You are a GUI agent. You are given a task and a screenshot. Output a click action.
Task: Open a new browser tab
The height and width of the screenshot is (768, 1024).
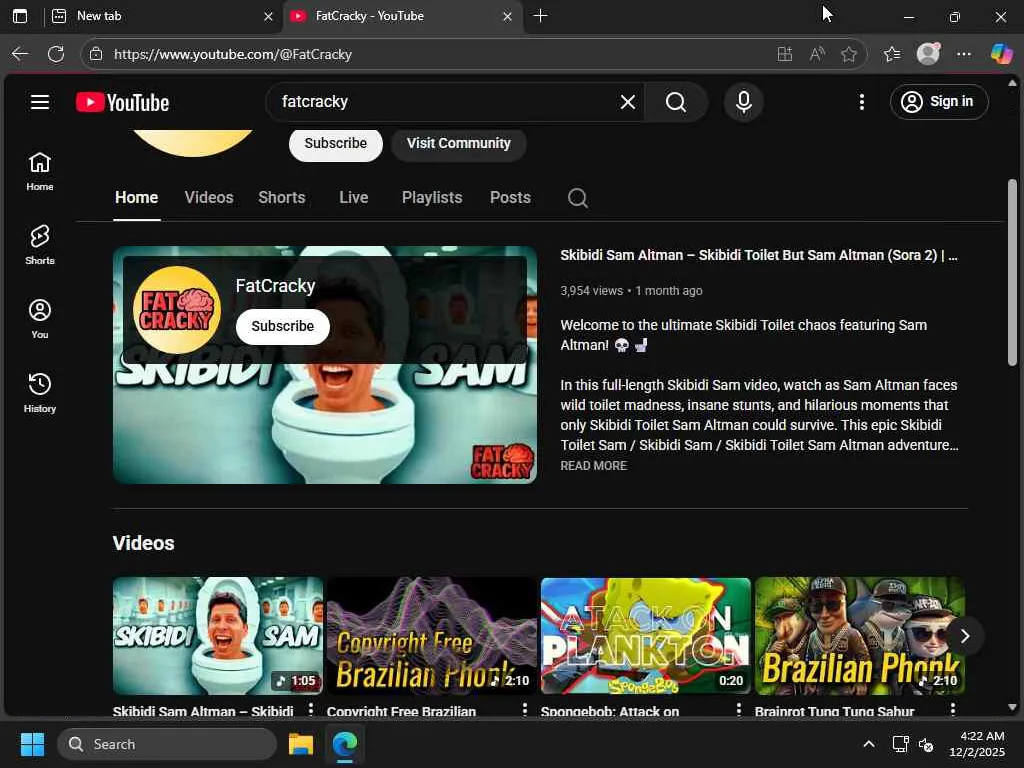click(540, 16)
